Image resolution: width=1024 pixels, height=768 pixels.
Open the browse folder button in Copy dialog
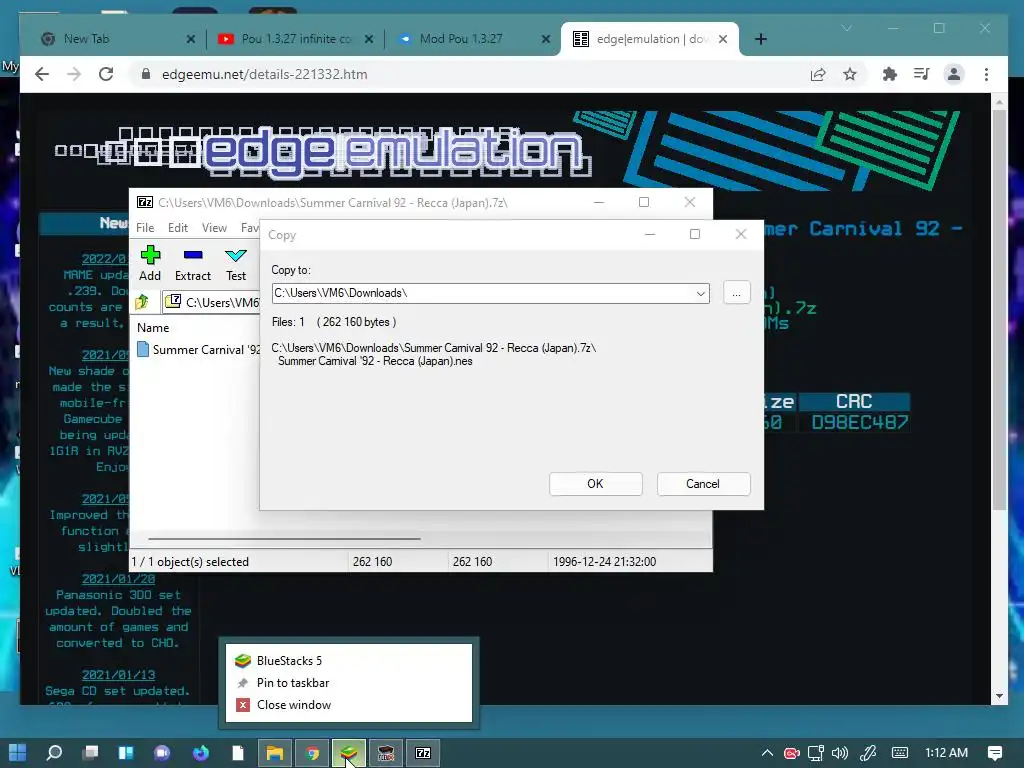(x=736, y=293)
